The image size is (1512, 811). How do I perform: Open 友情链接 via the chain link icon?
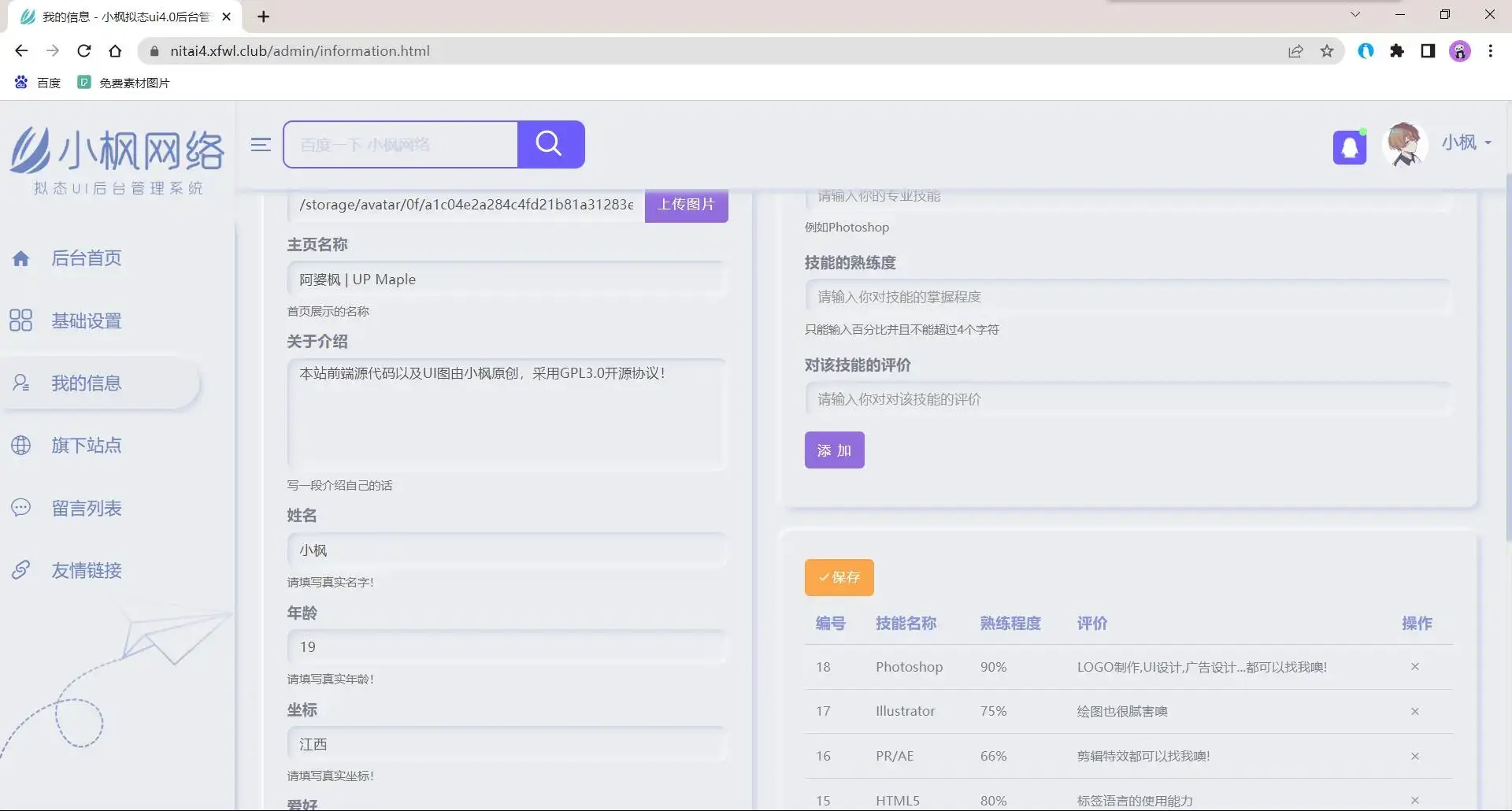coord(21,570)
